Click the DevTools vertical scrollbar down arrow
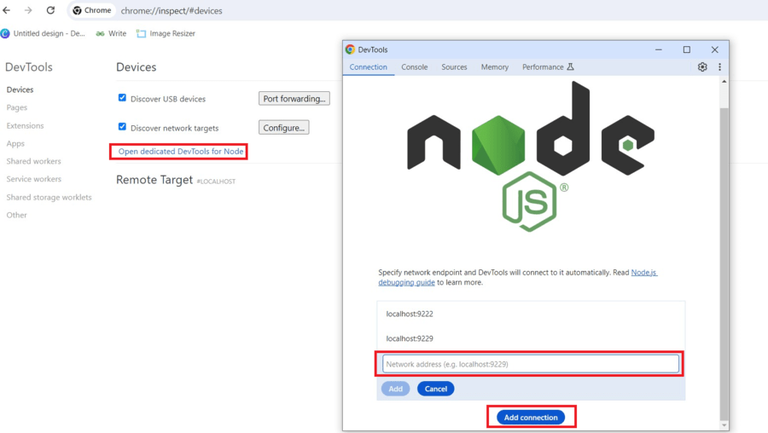Viewport: 768px width, 433px height. tap(724, 425)
